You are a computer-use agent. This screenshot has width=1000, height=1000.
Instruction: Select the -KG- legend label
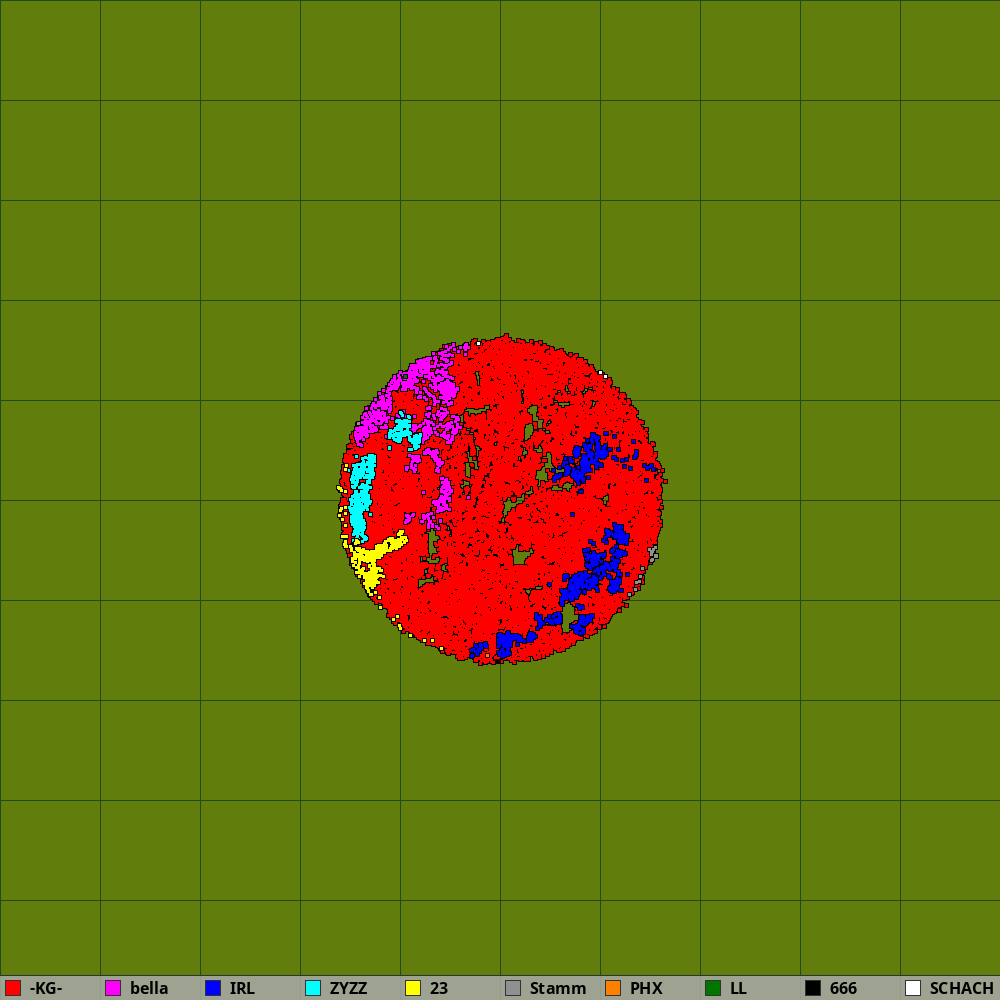pos(46,988)
